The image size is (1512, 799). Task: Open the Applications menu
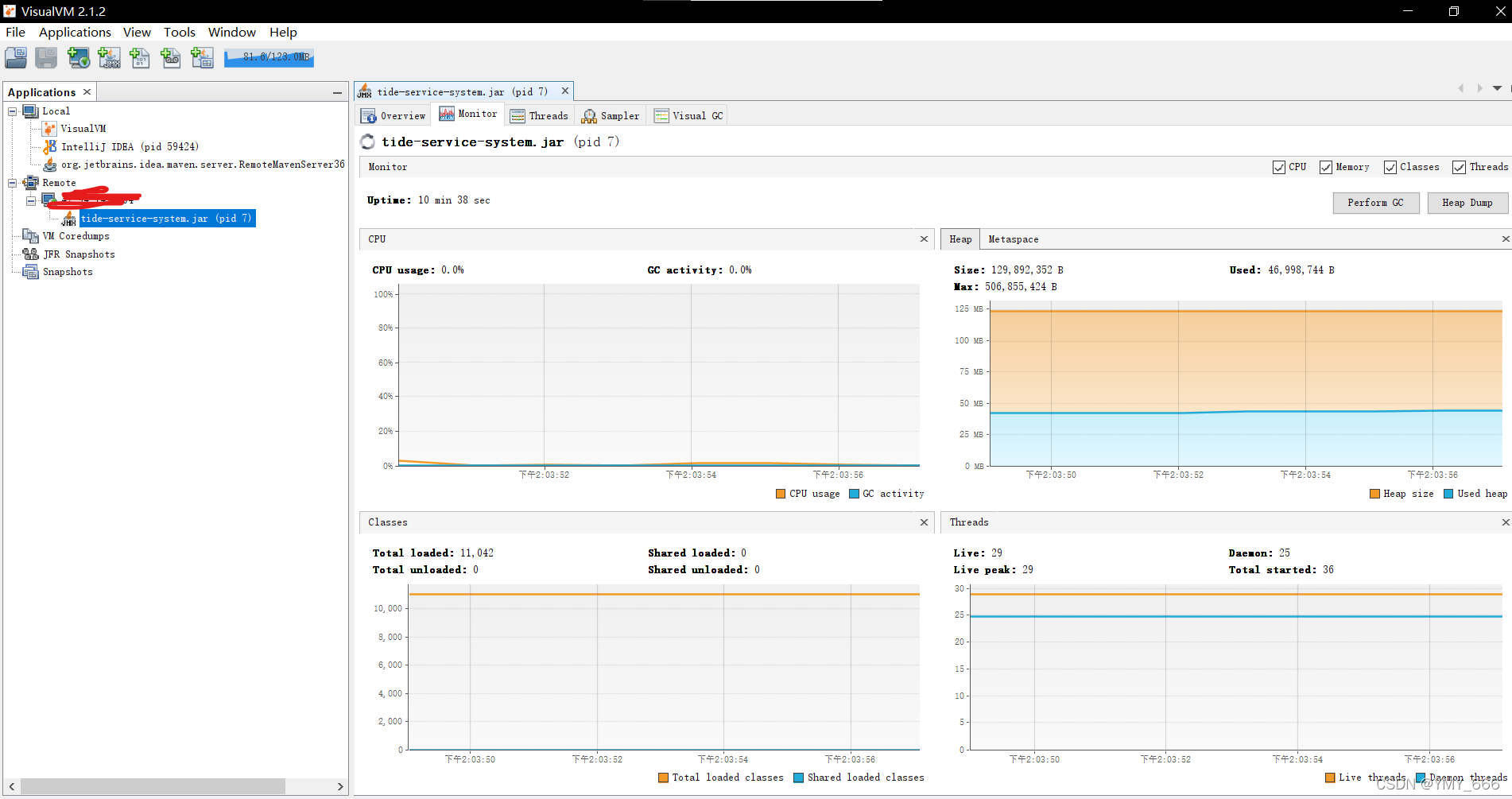(x=75, y=32)
